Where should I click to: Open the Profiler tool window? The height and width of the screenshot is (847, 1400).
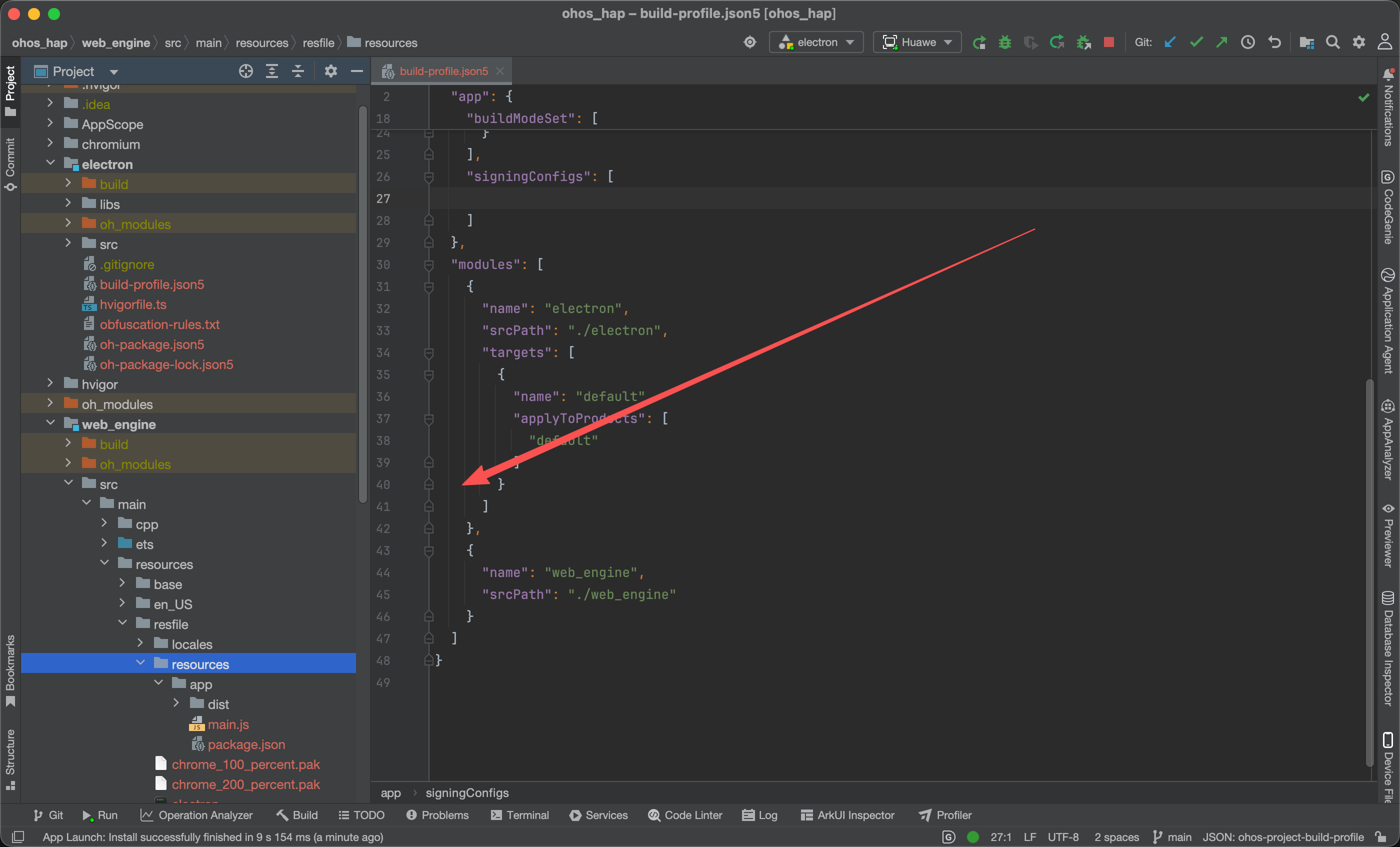point(945,815)
